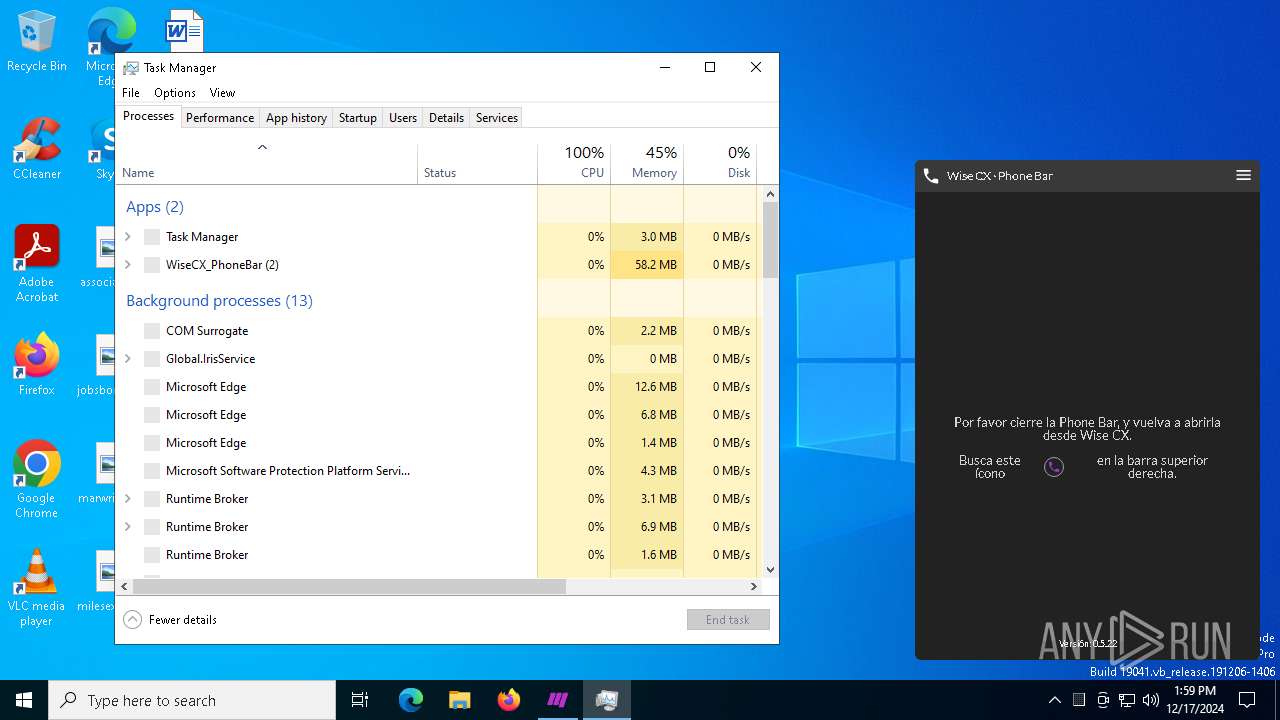Switch to the Services tab
The height and width of the screenshot is (720, 1280).
(x=497, y=117)
